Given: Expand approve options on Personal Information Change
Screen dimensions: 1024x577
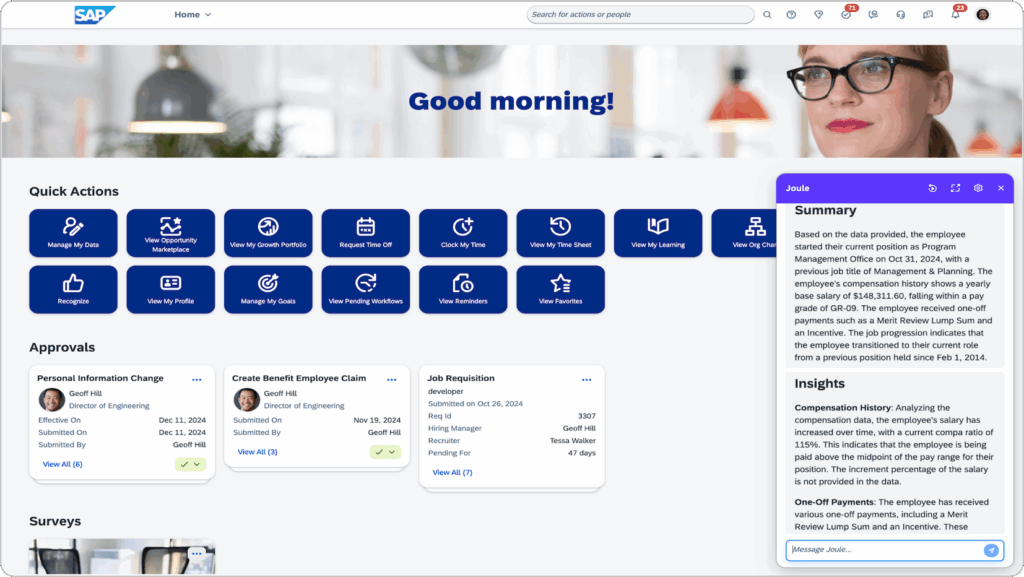Looking at the screenshot, I should point(197,464).
